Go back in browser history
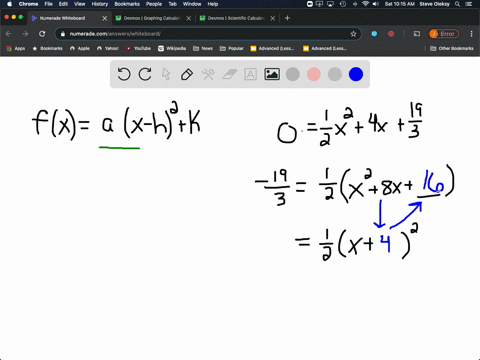480x360 pixels. point(9,34)
